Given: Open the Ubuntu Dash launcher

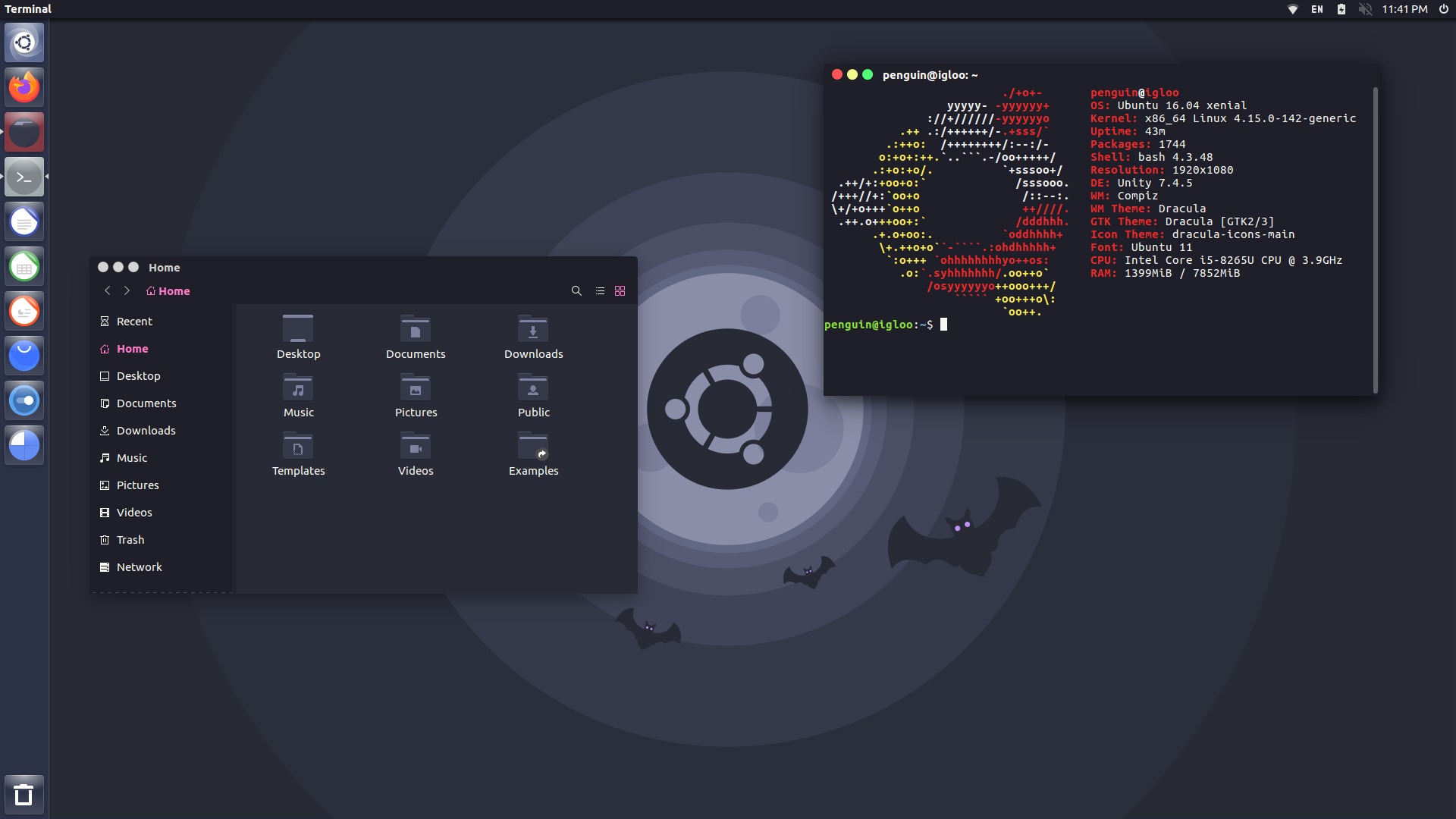Looking at the screenshot, I should pos(24,42).
